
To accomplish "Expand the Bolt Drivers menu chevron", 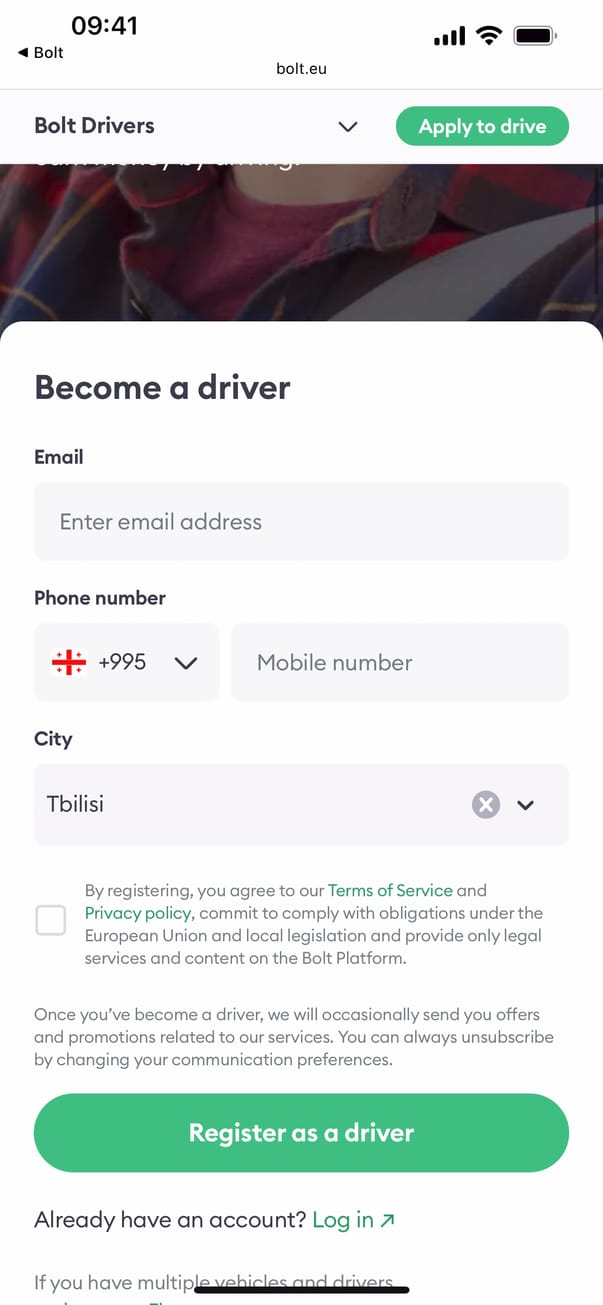I will tap(348, 127).
